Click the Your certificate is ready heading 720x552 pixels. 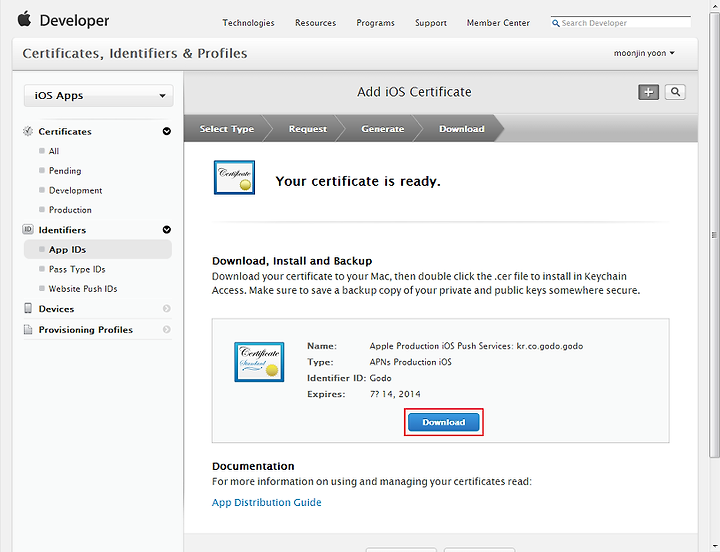pos(358,181)
